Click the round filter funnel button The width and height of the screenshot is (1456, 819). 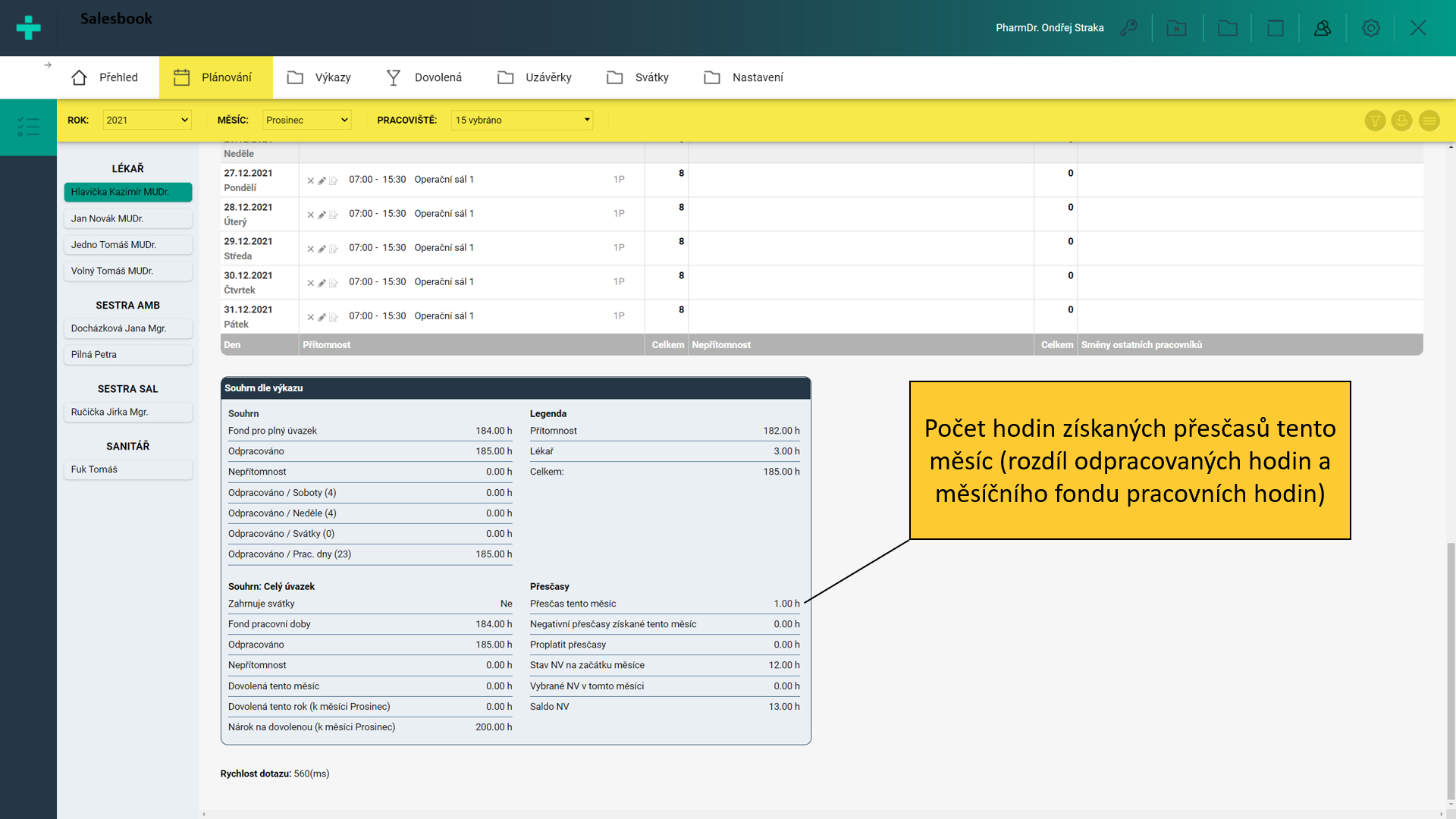click(1375, 121)
